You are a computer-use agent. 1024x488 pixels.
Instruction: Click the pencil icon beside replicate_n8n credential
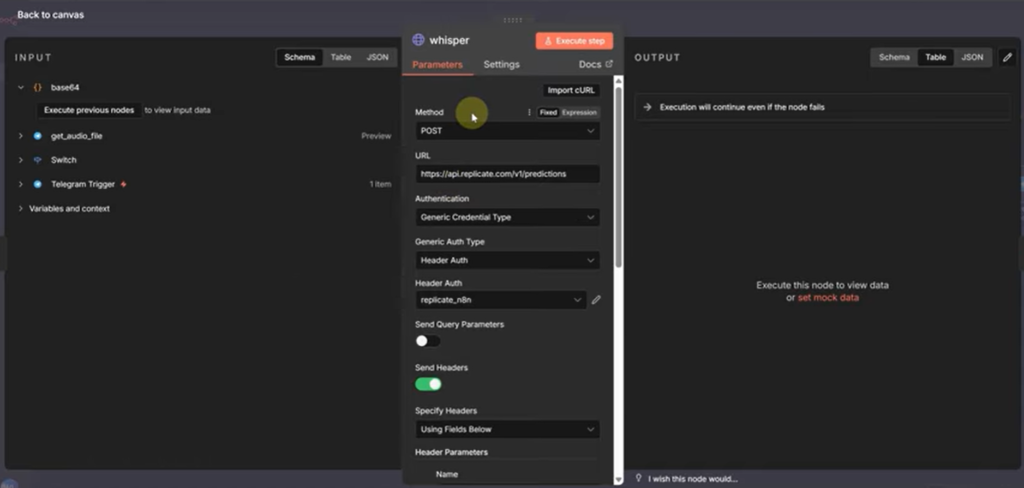[x=597, y=300]
